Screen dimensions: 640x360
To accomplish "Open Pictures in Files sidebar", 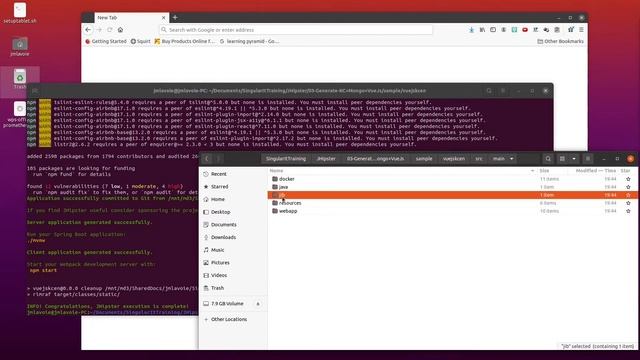I will tap(233, 262).
